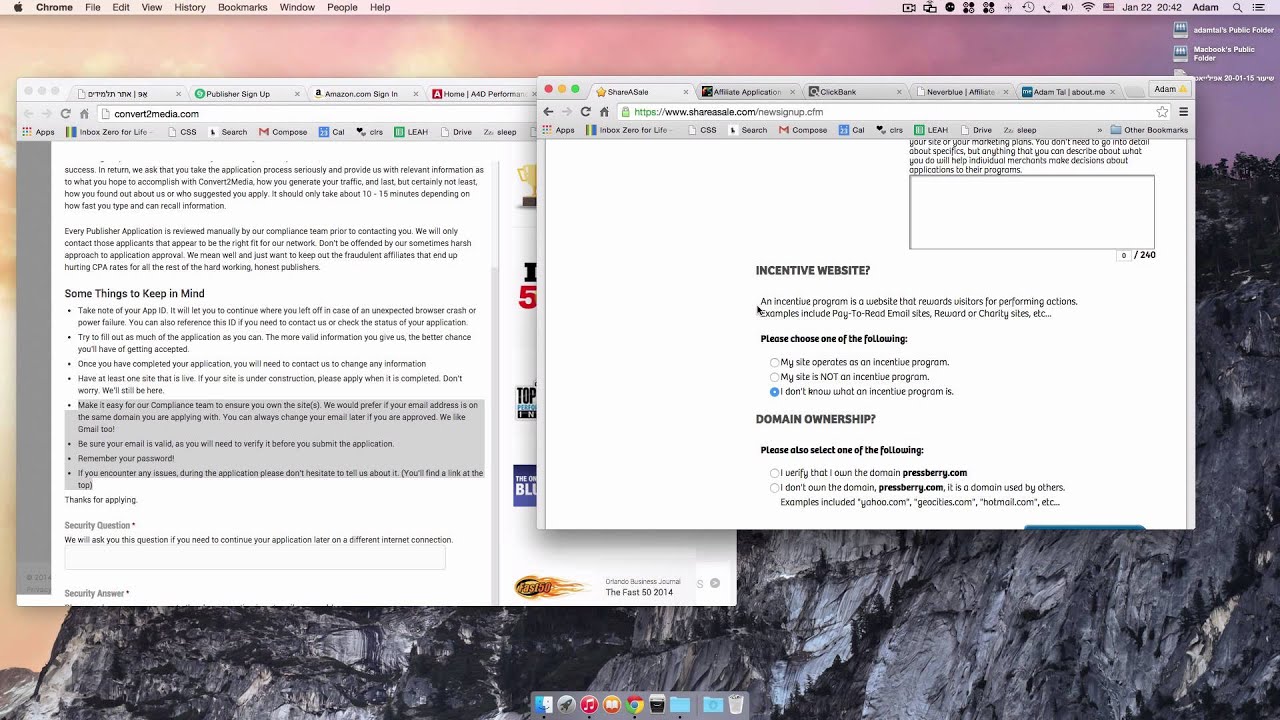This screenshot has height=720, width=1280.
Task: Open the People menu
Action: (x=342, y=7)
